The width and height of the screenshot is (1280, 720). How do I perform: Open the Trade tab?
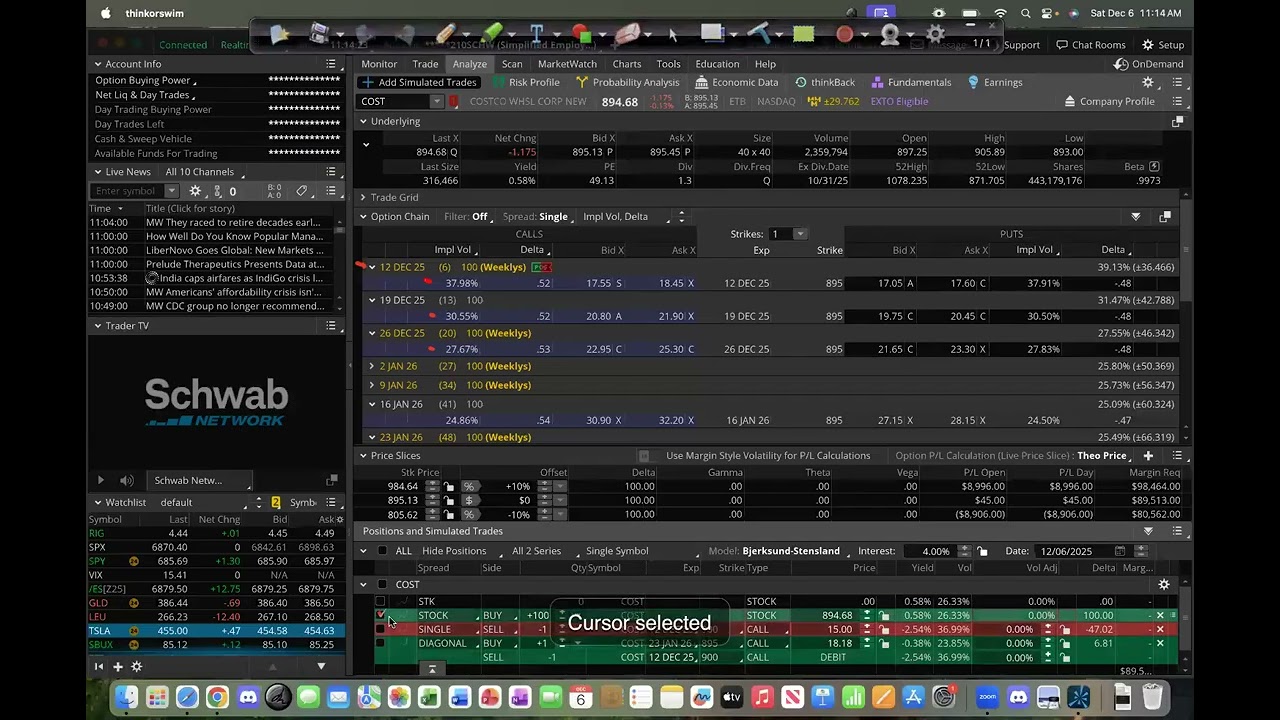425,64
